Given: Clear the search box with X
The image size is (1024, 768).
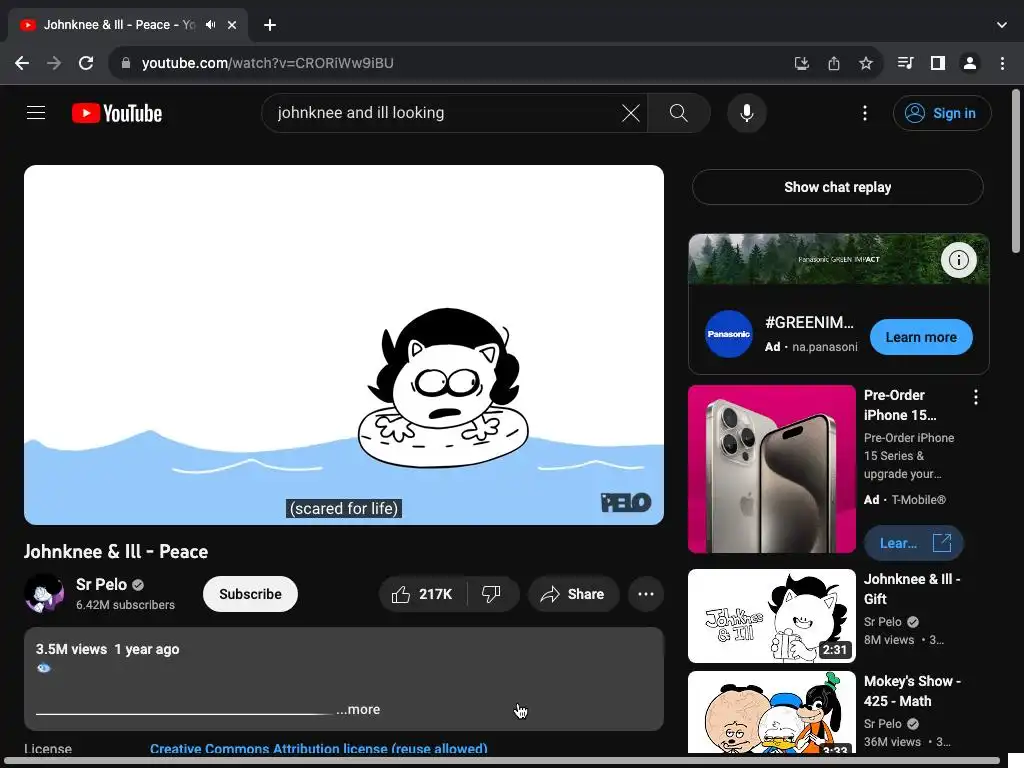Looking at the screenshot, I should tap(630, 113).
